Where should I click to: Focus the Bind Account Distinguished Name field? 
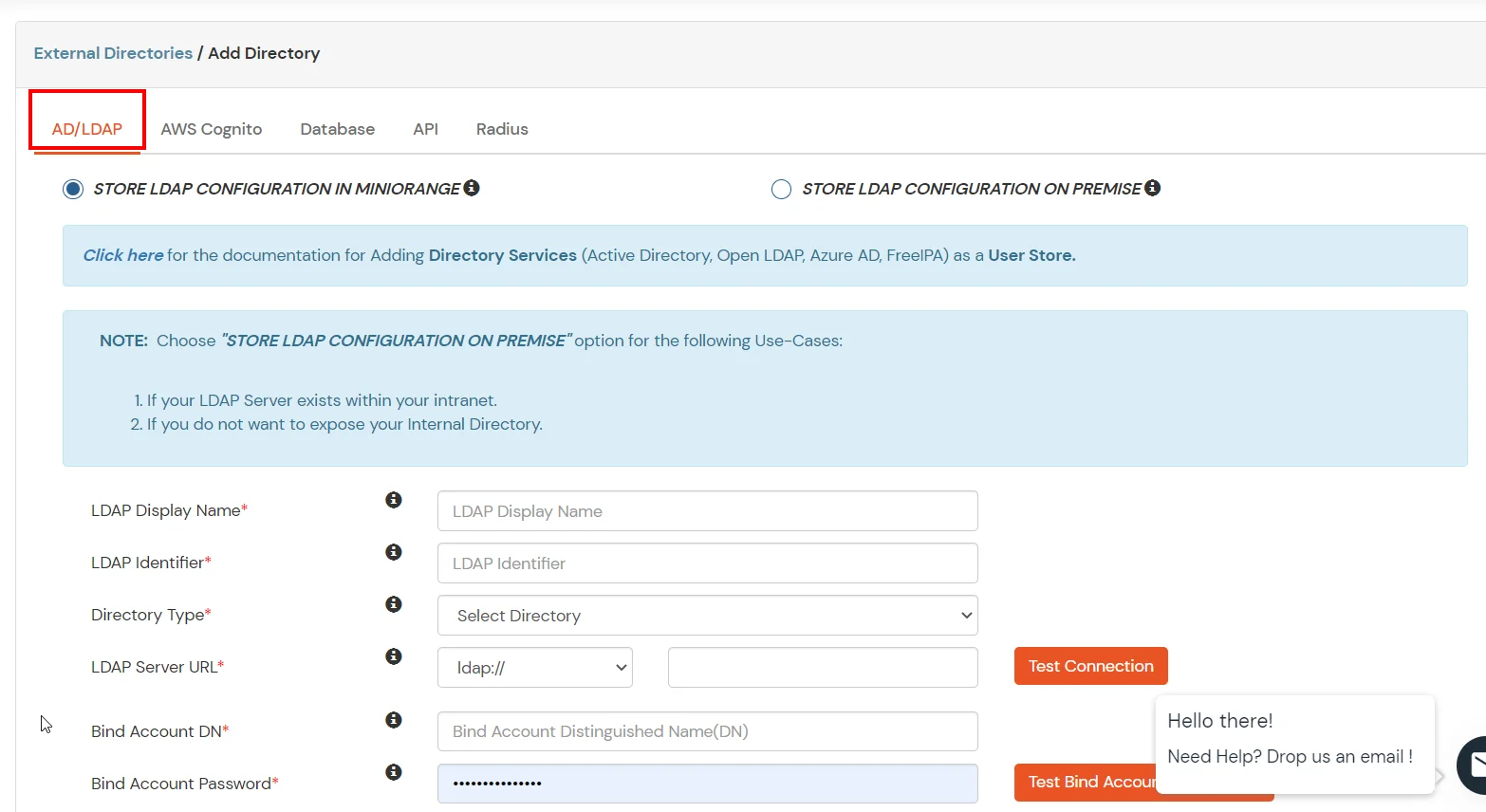[x=708, y=731]
